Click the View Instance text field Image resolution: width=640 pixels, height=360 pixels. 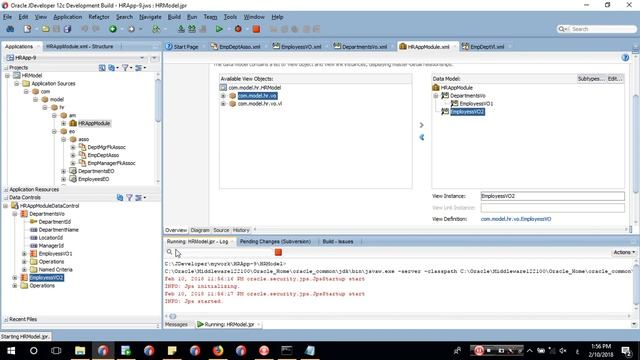(x=552, y=196)
